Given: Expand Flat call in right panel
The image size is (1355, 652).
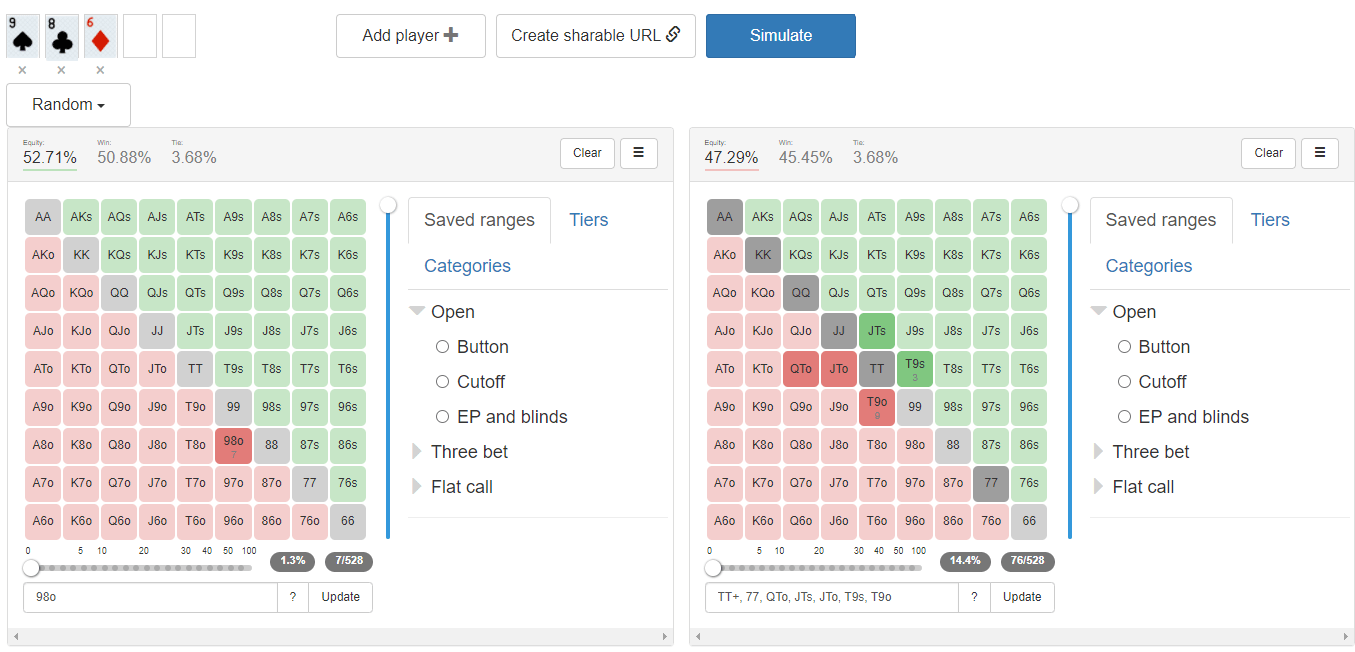Looking at the screenshot, I should [x=1143, y=487].
